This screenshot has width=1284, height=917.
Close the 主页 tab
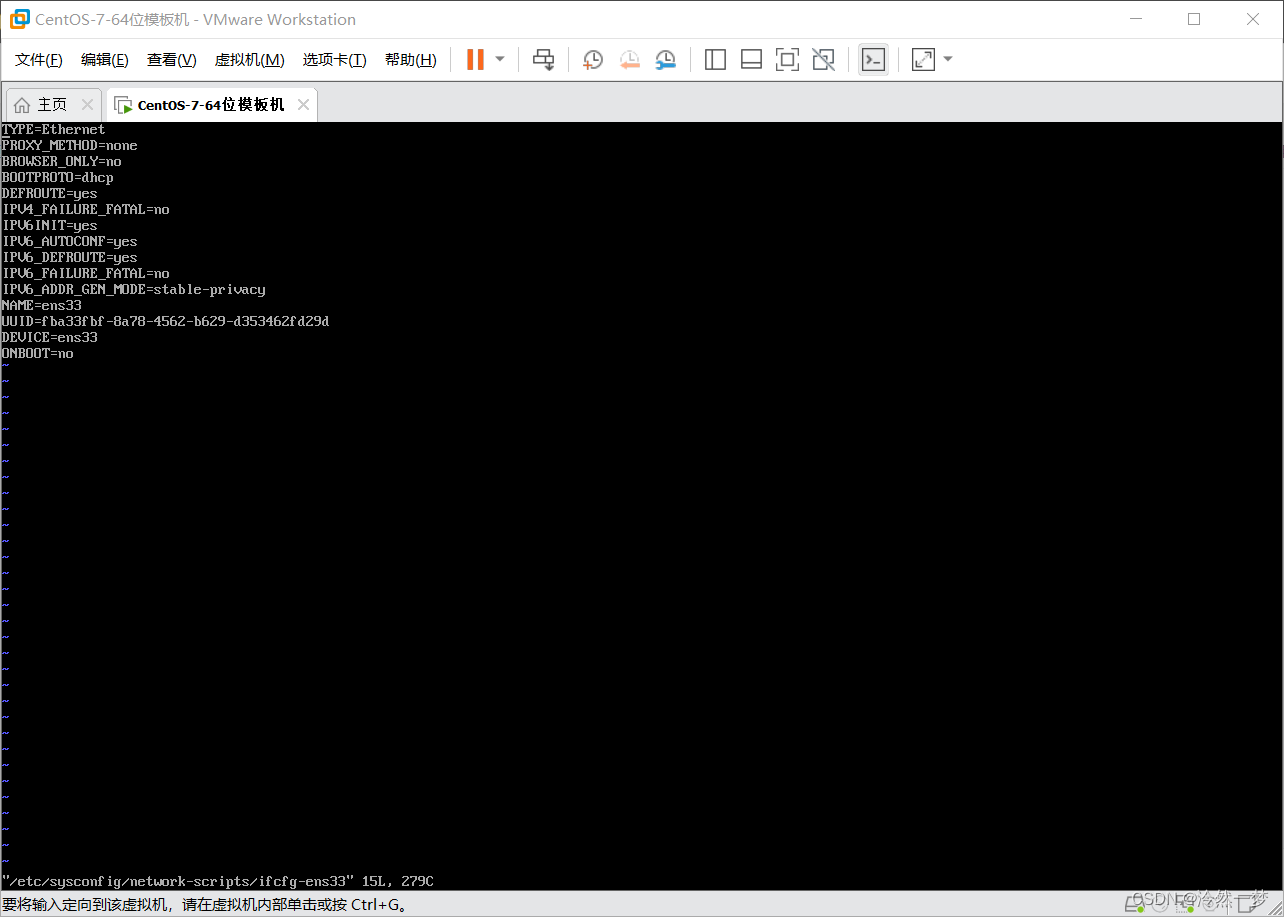87,104
